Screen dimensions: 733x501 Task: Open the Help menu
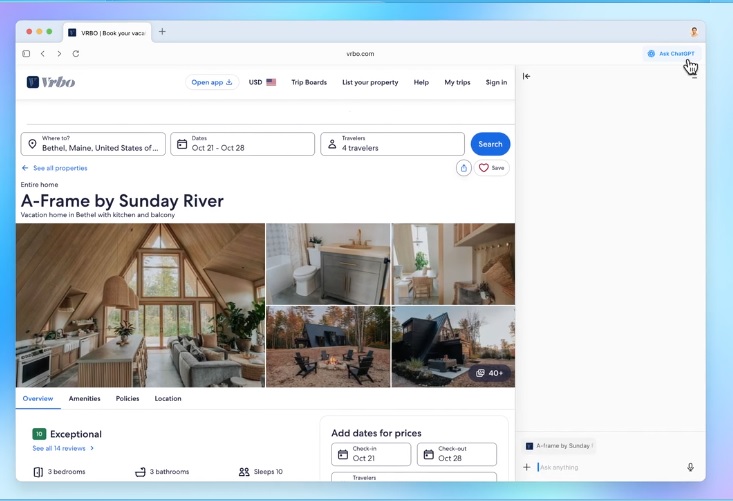pos(421,82)
